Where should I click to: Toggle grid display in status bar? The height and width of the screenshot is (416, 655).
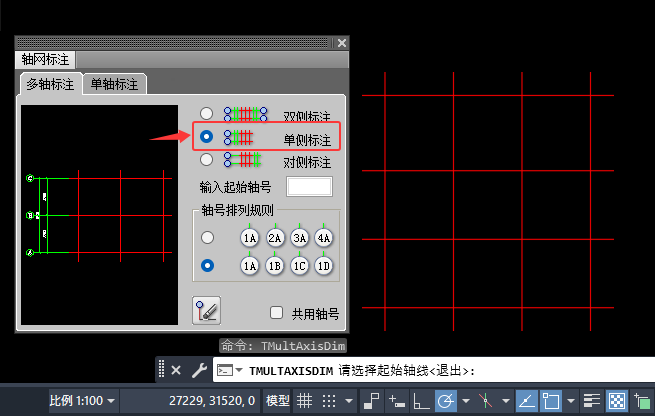pos(304,401)
